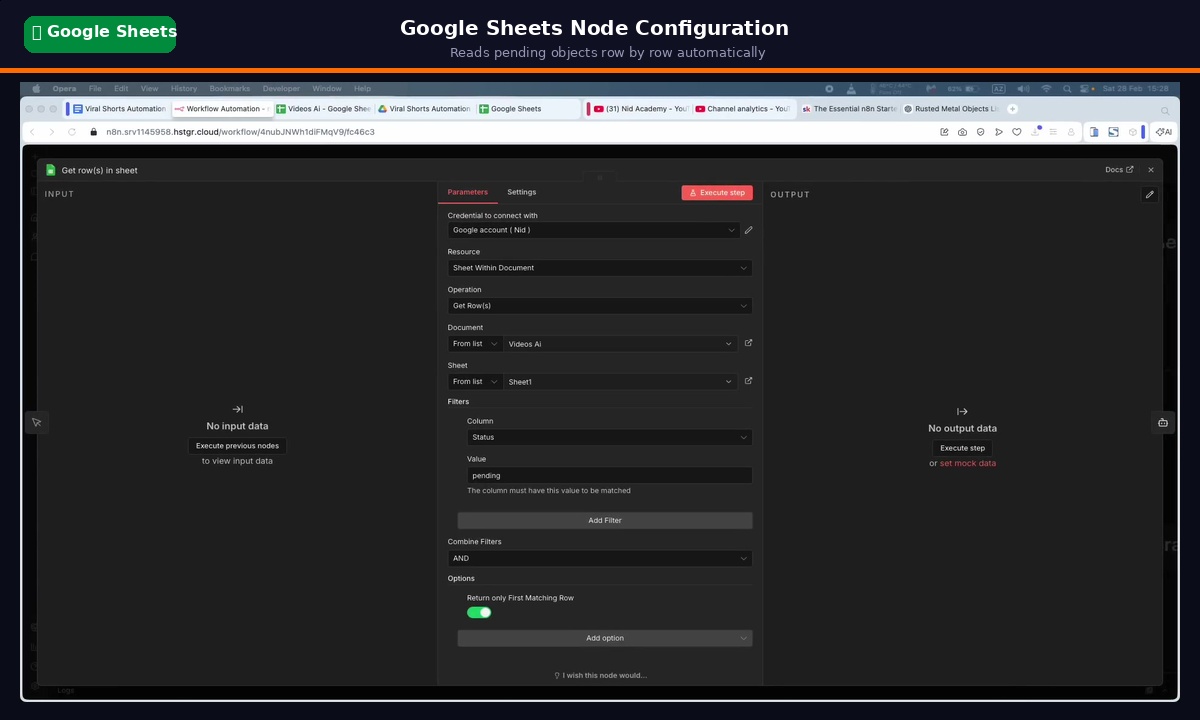Switch to Videos Ai Google Sheets browser tab
The height and width of the screenshot is (720, 1200).
click(x=324, y=109)
